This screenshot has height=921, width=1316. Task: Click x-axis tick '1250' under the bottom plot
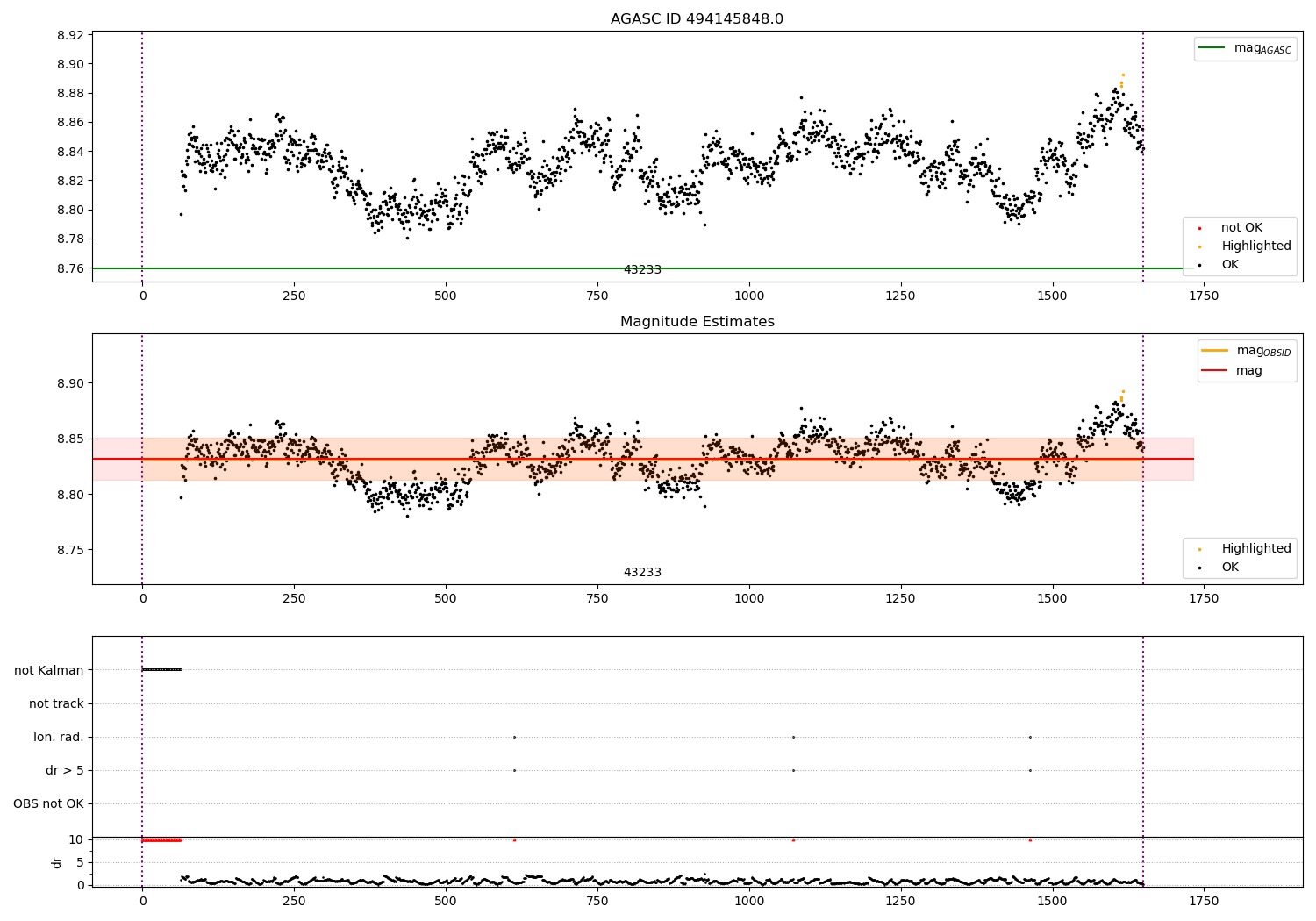(900, 901)
